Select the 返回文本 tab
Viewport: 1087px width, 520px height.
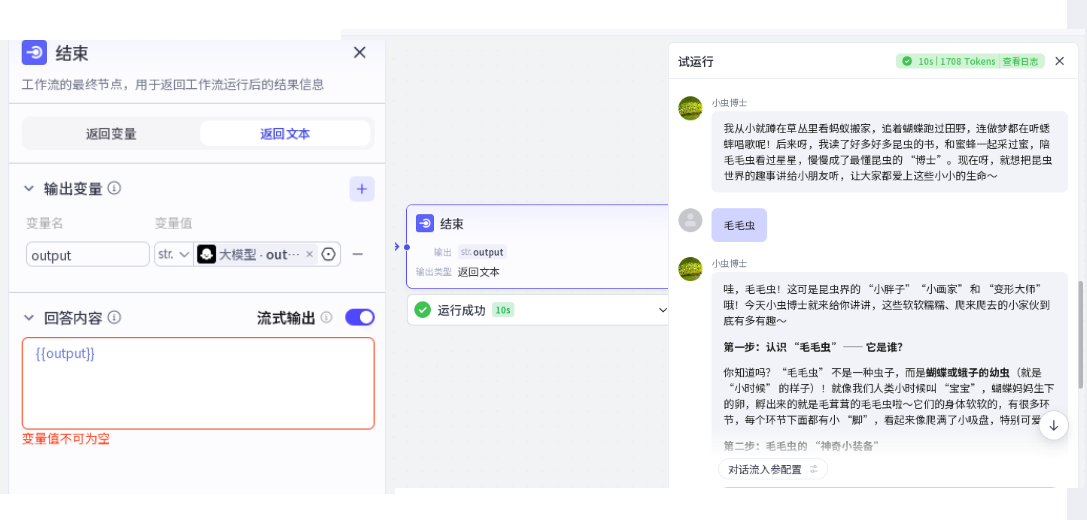[x=285, y=134]
